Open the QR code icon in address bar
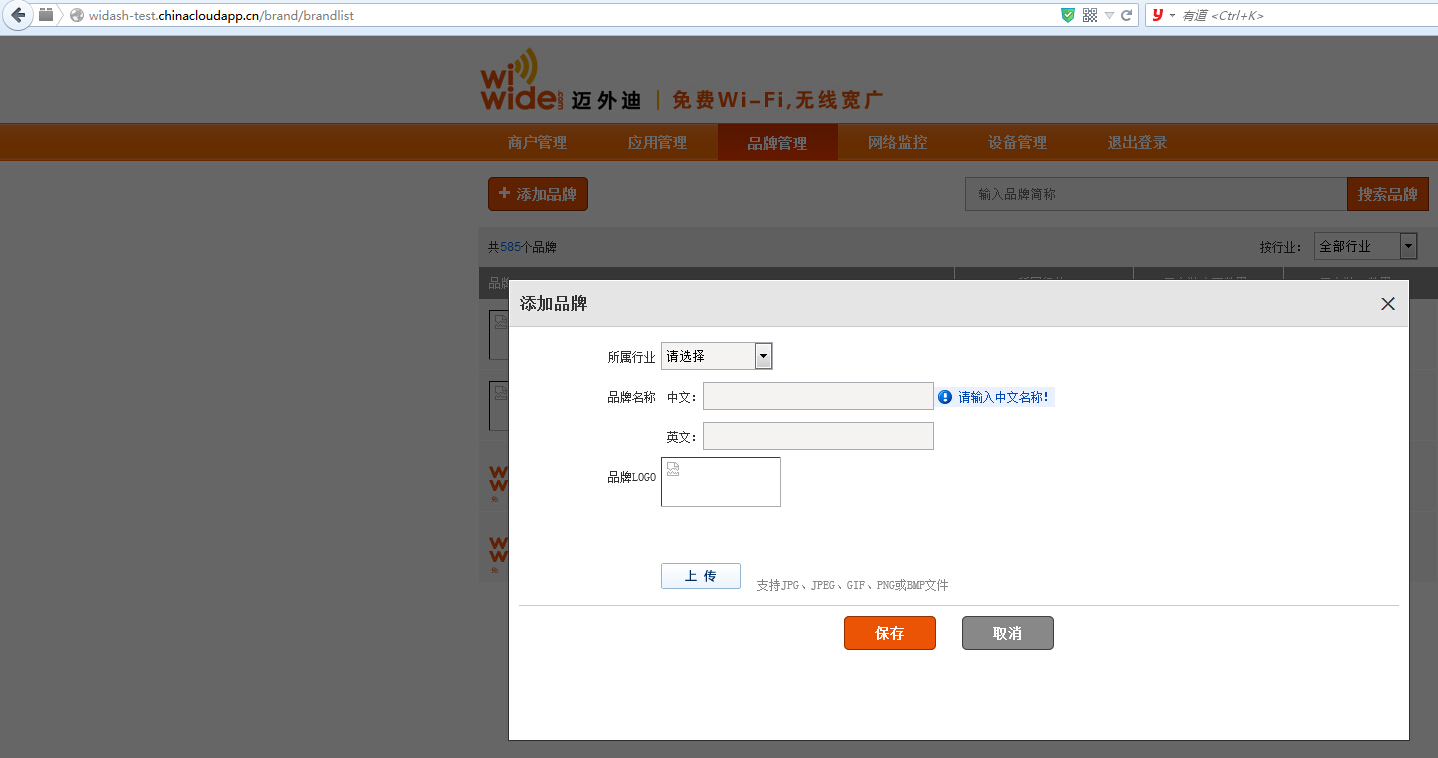The height and width of the screenshot is (758, 1438). pos(1089,15)
